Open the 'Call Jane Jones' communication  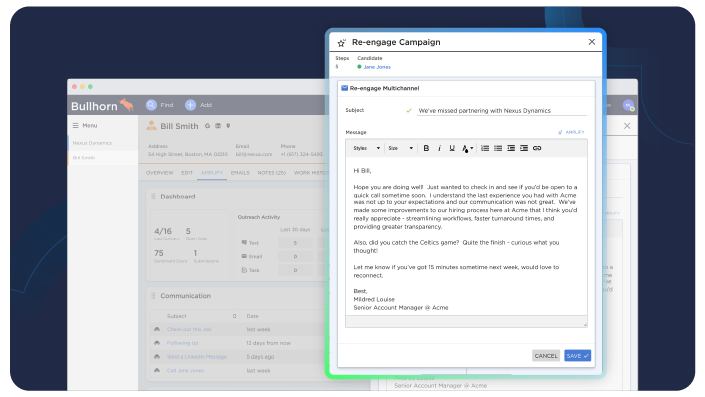point(185,371)
